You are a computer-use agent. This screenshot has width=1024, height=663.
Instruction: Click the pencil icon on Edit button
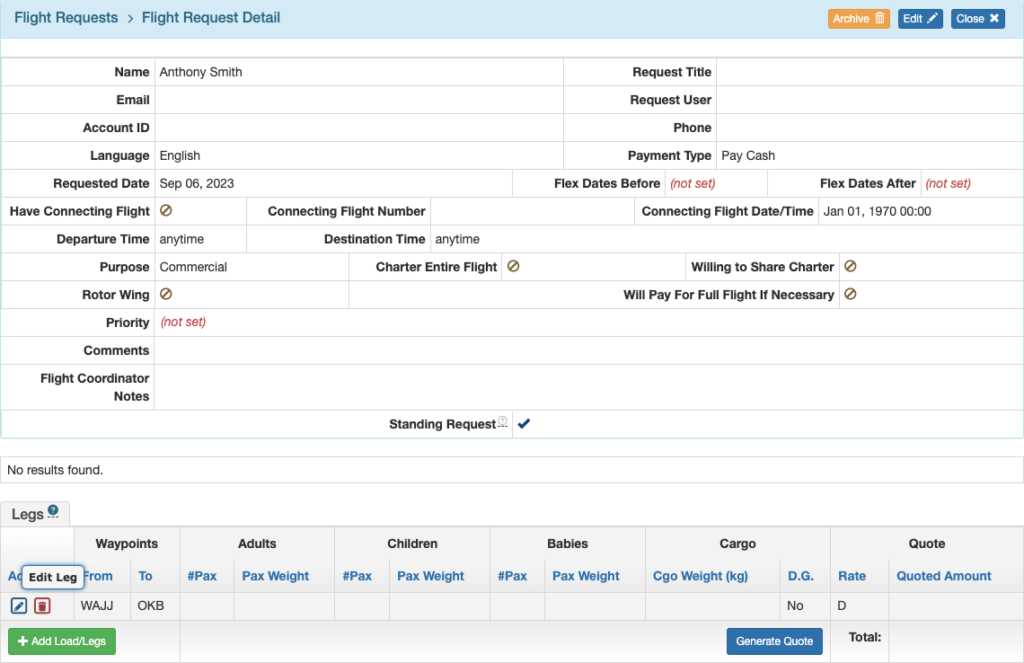point(930,18)
